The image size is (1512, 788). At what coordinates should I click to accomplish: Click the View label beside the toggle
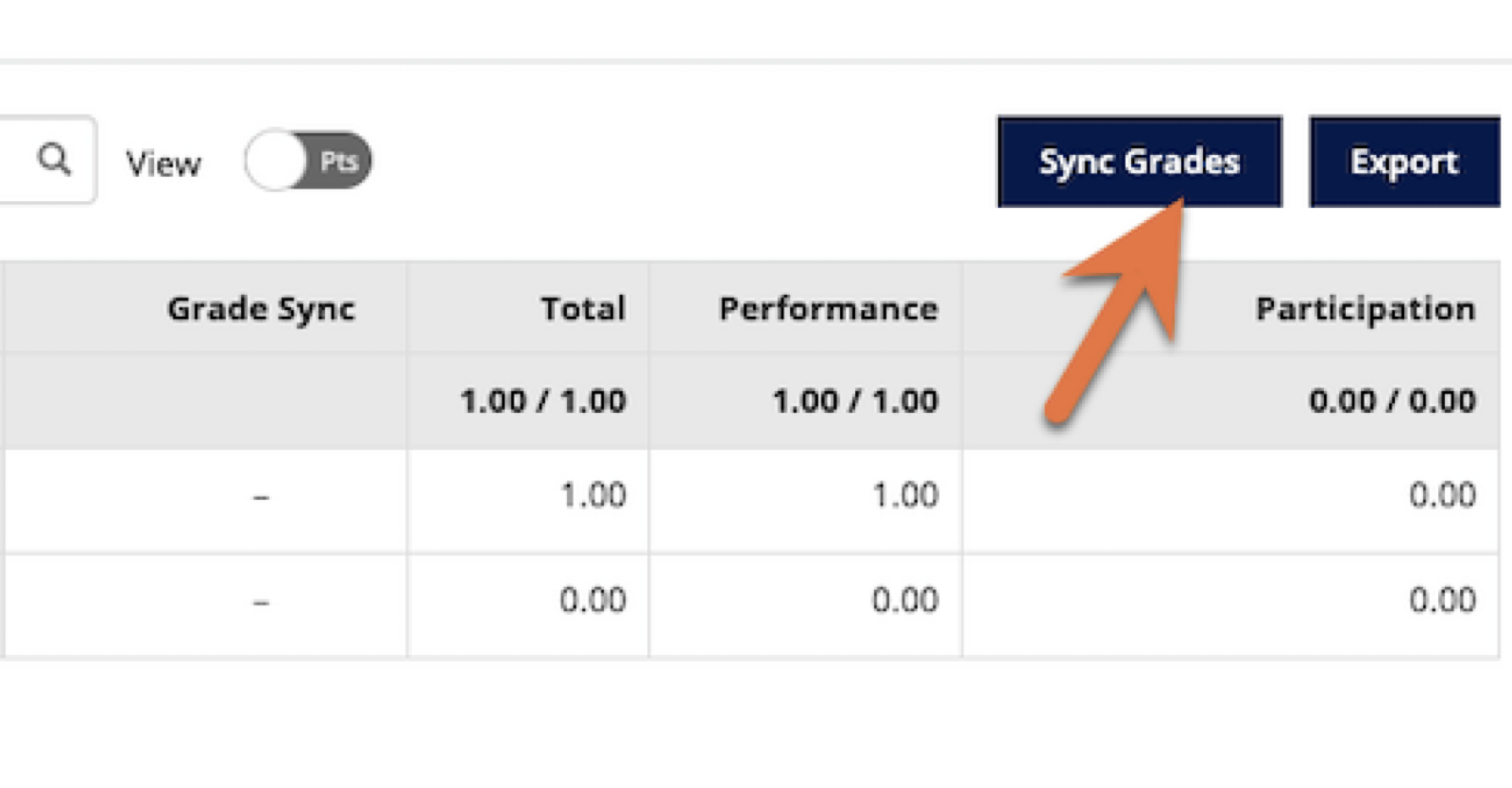pos(163,164)
